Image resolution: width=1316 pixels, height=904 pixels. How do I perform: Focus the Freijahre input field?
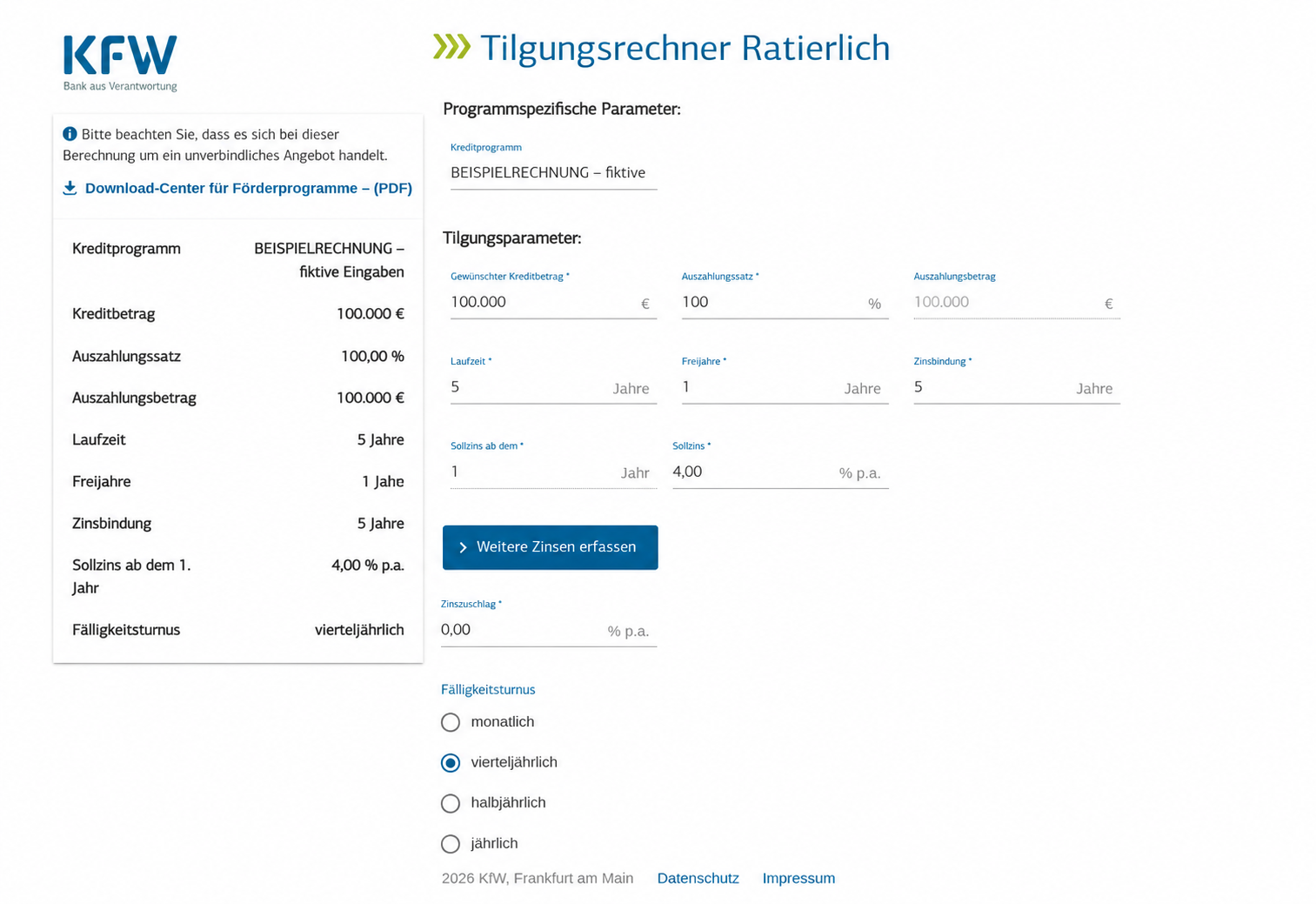[x=785, y=387]
